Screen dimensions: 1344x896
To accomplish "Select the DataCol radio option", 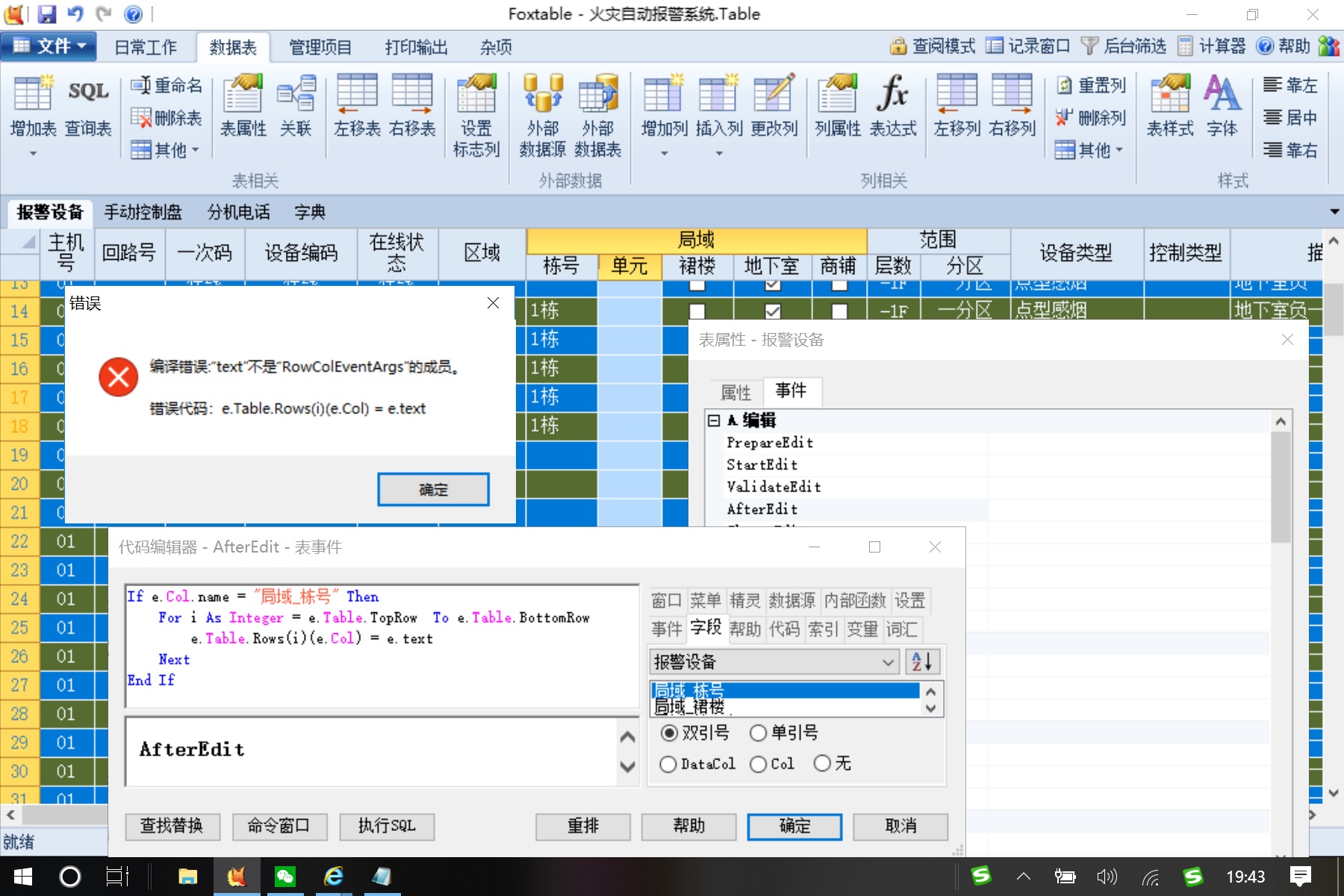I will (698, 764).
